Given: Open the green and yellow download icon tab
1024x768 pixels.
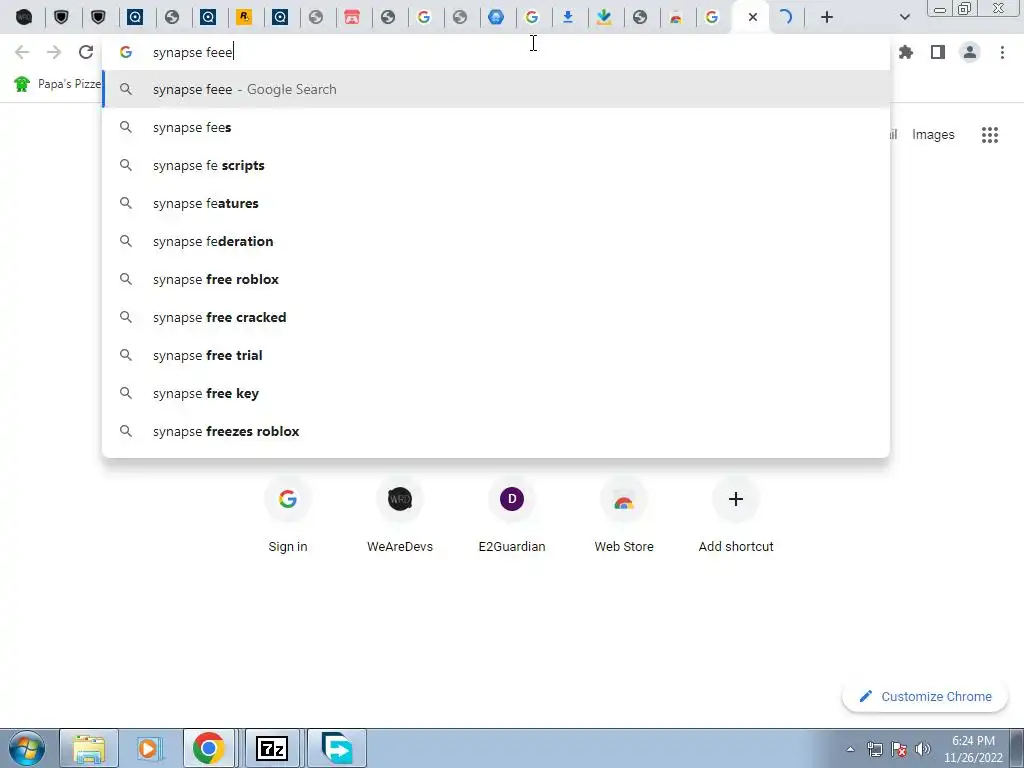Looking at the screenshot, I should tap(604, 17).
